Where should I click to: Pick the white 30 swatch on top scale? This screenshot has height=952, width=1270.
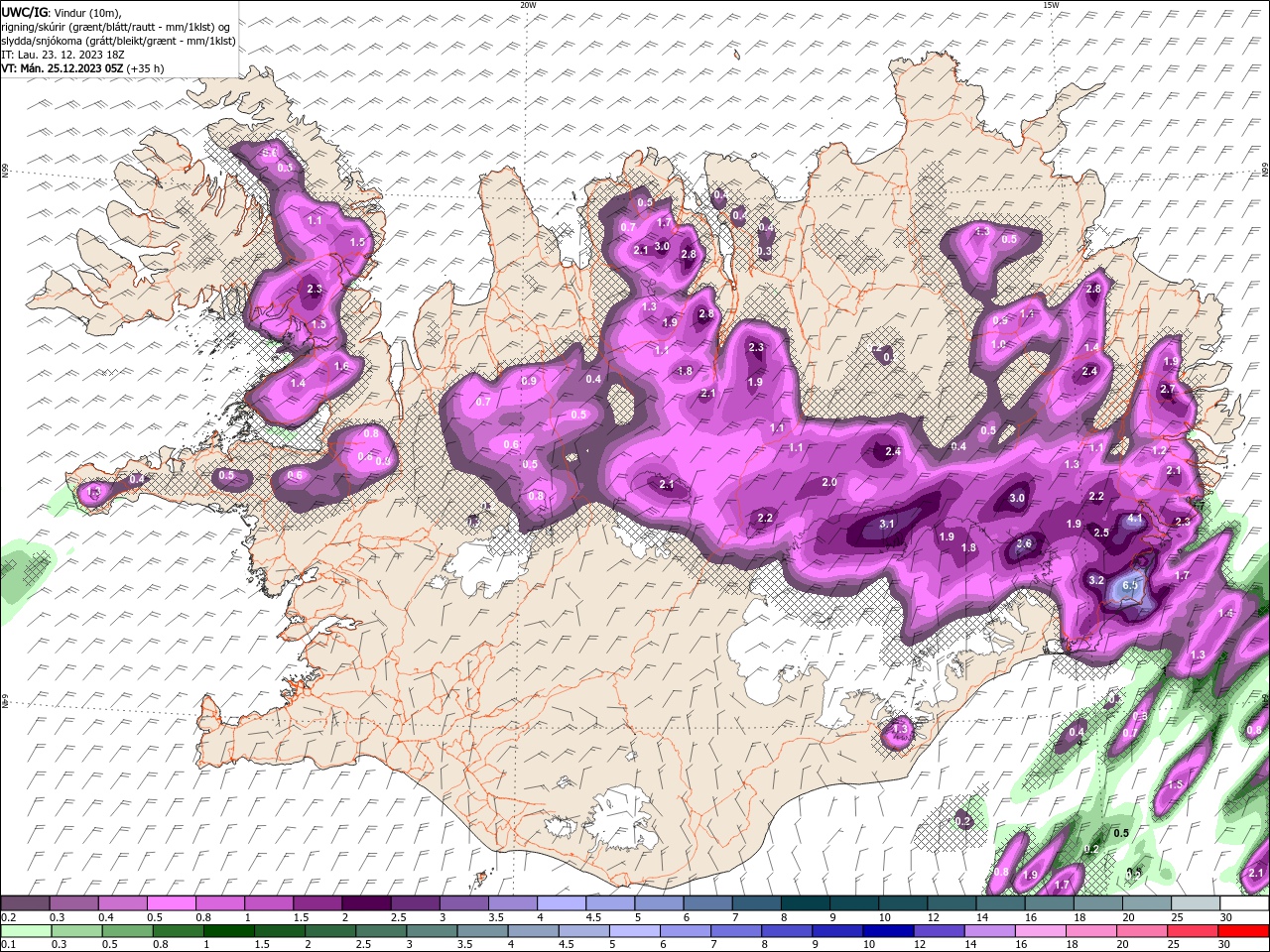click(1244, 903)
